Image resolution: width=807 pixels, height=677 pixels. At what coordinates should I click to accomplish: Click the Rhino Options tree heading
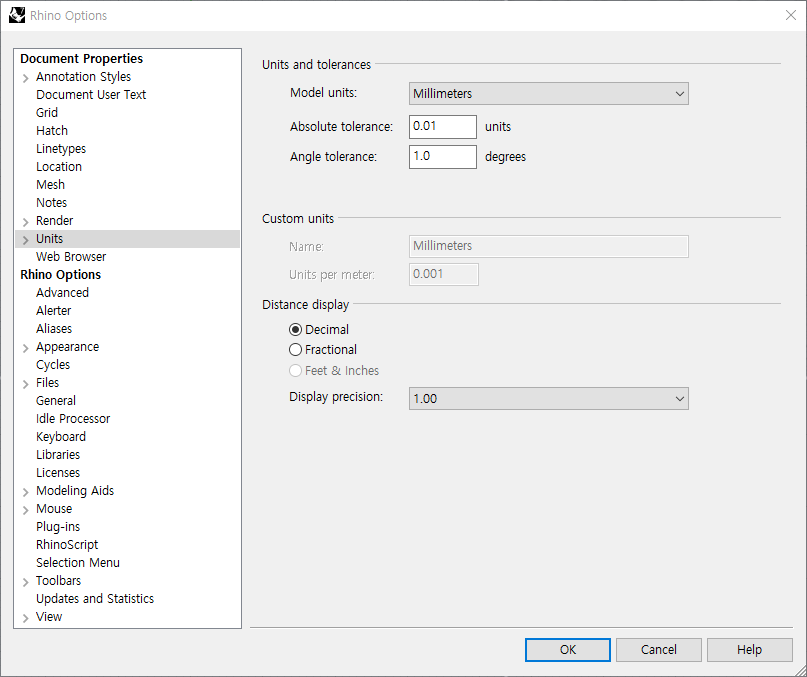tap(60, 275)
